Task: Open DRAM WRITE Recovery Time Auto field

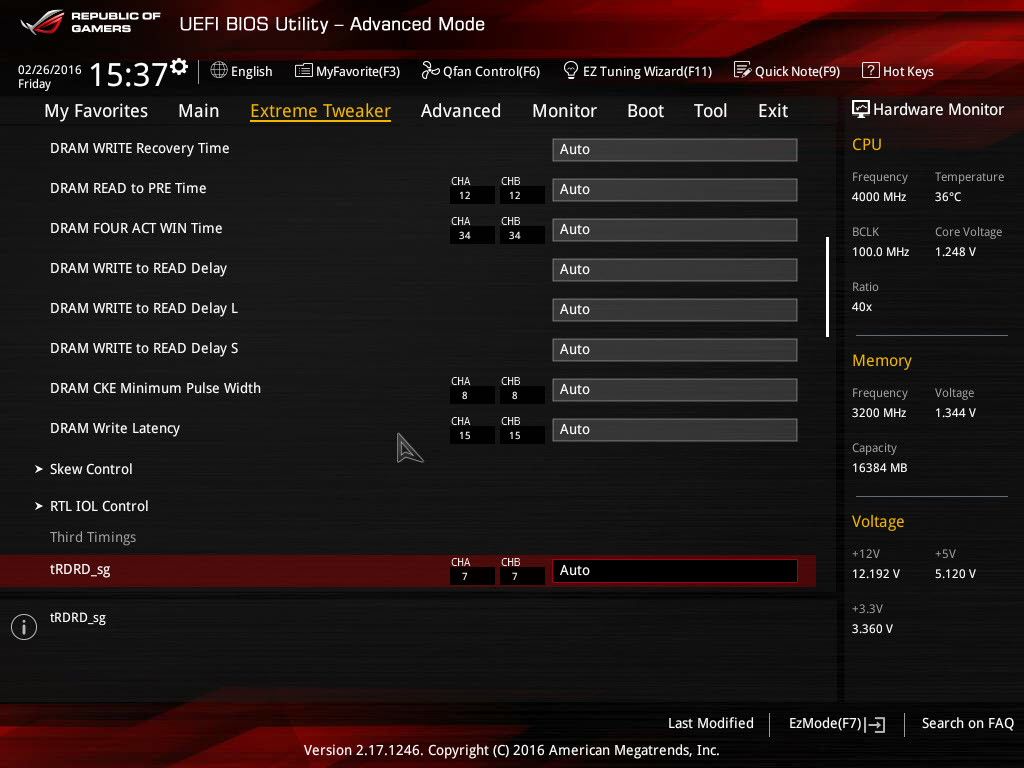Action: [x=675, y=150]
